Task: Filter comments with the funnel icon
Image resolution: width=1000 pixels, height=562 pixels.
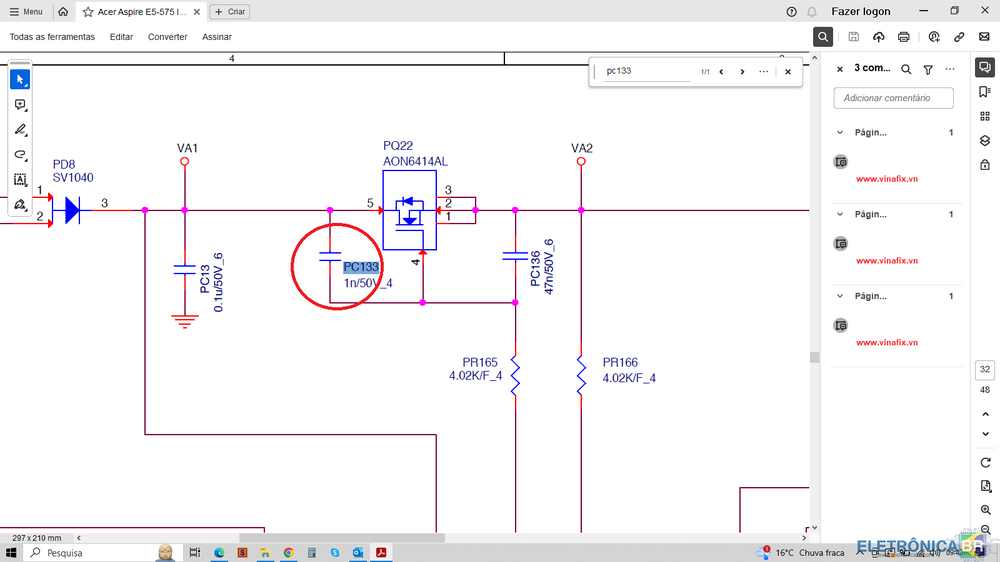Action: pyautogui.click(x=928, y=70)
